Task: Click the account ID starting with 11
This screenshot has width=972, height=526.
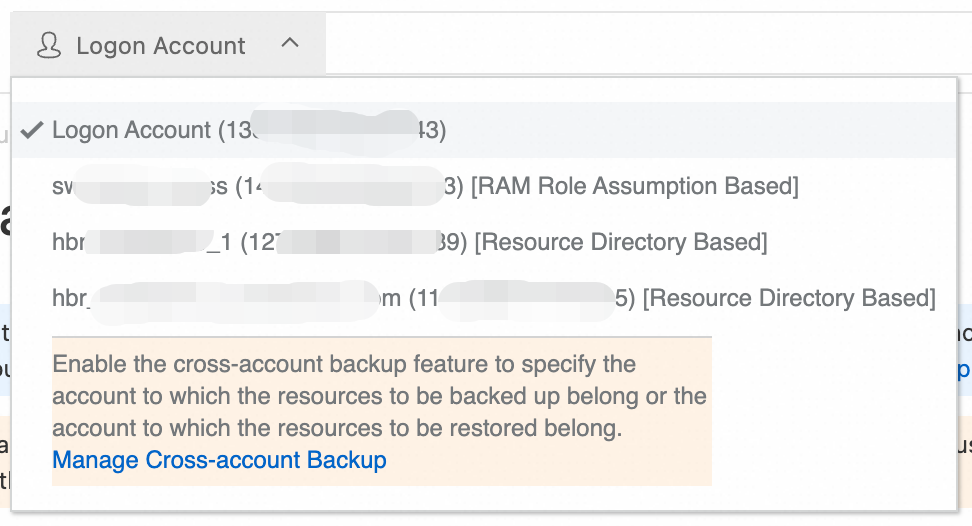Action: pyautogui.click(x=522, y=298)
